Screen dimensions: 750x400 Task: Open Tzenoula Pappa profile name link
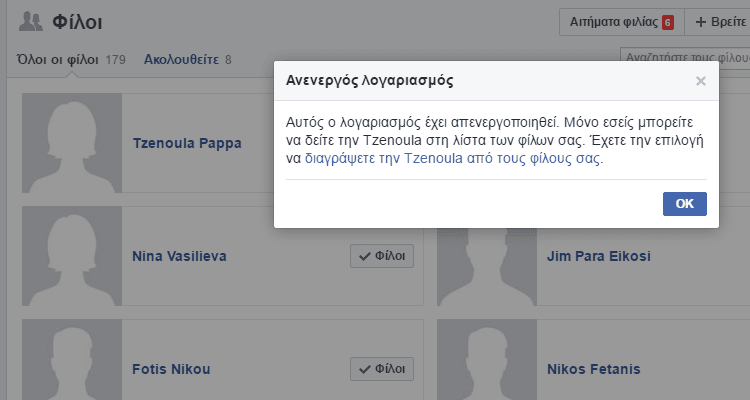187,143
